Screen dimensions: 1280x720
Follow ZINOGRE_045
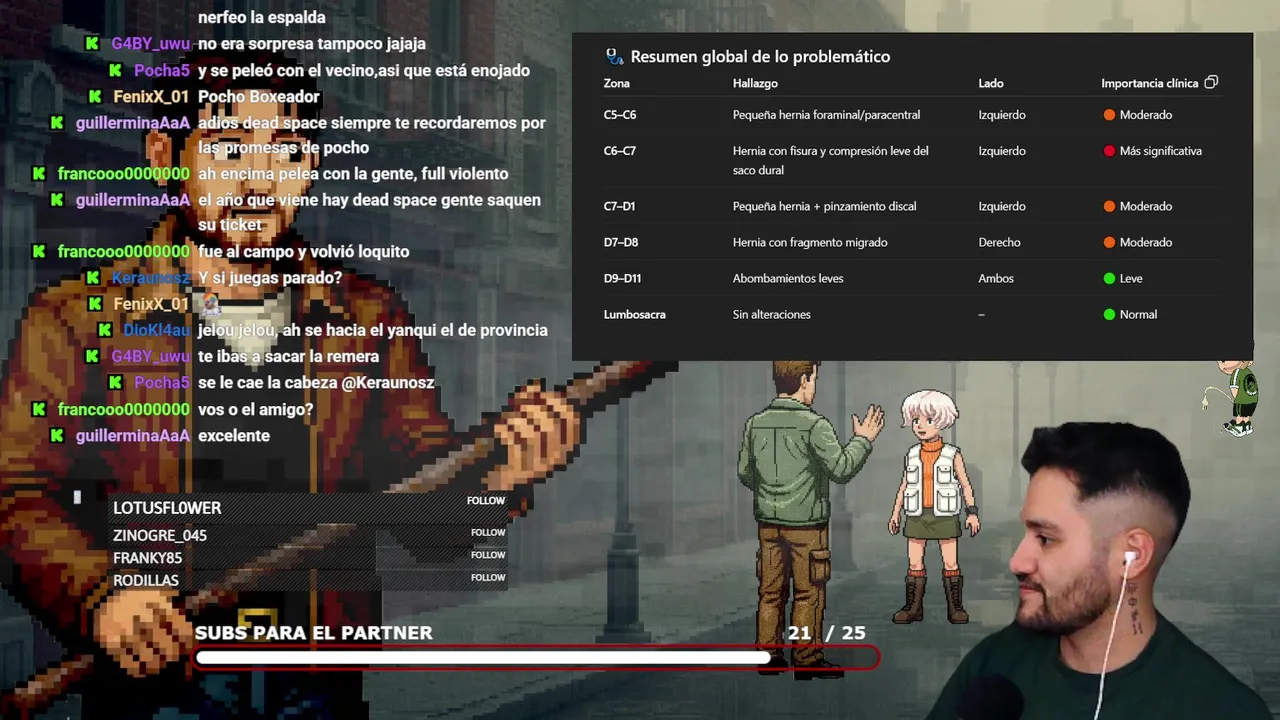click(x=488, y=533)
